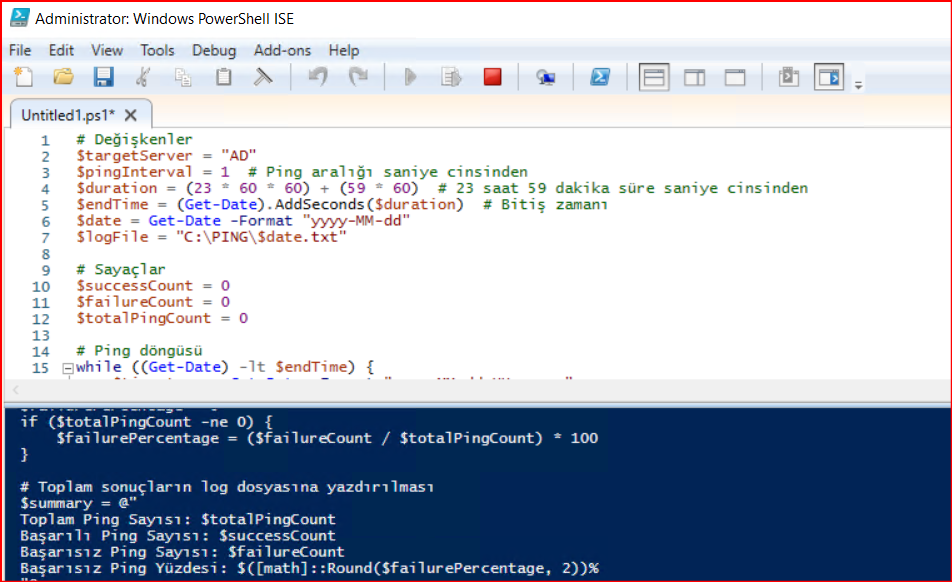Viewport: 952px width, 582px height.
Task: Click the horizontal scrollbar left arrow
Action: (15, 391)
